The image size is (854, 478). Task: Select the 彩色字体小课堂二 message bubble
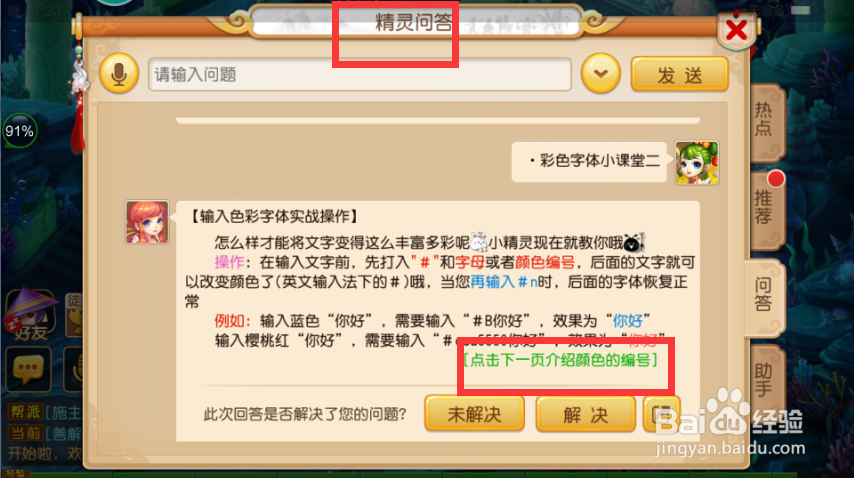(x=589, y=162)
